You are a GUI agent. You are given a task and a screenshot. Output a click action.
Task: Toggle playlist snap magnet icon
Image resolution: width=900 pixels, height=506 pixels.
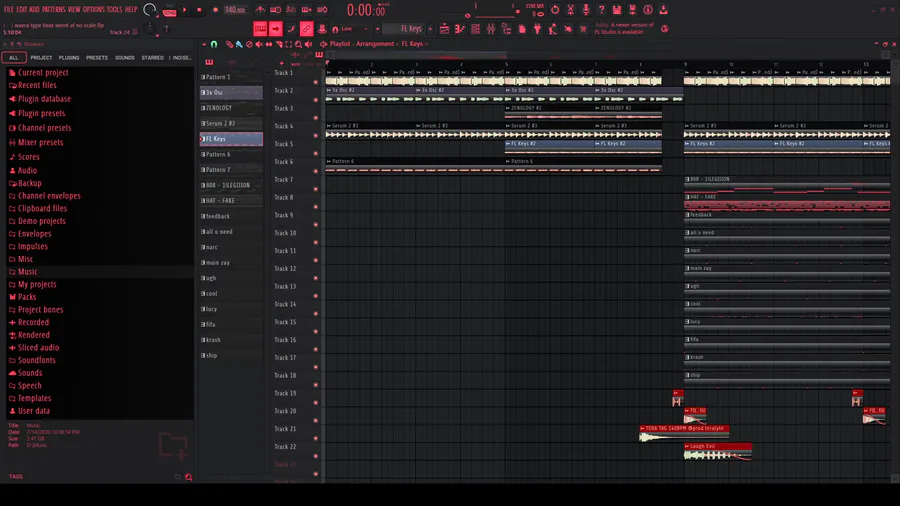(x=214, y=44)
